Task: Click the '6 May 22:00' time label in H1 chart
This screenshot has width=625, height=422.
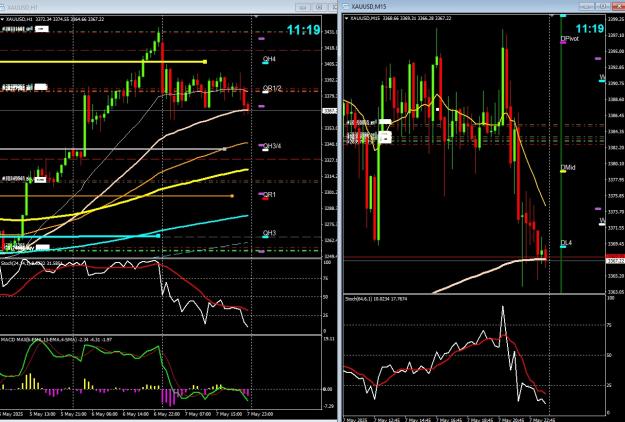Action: tap(167, 414)
